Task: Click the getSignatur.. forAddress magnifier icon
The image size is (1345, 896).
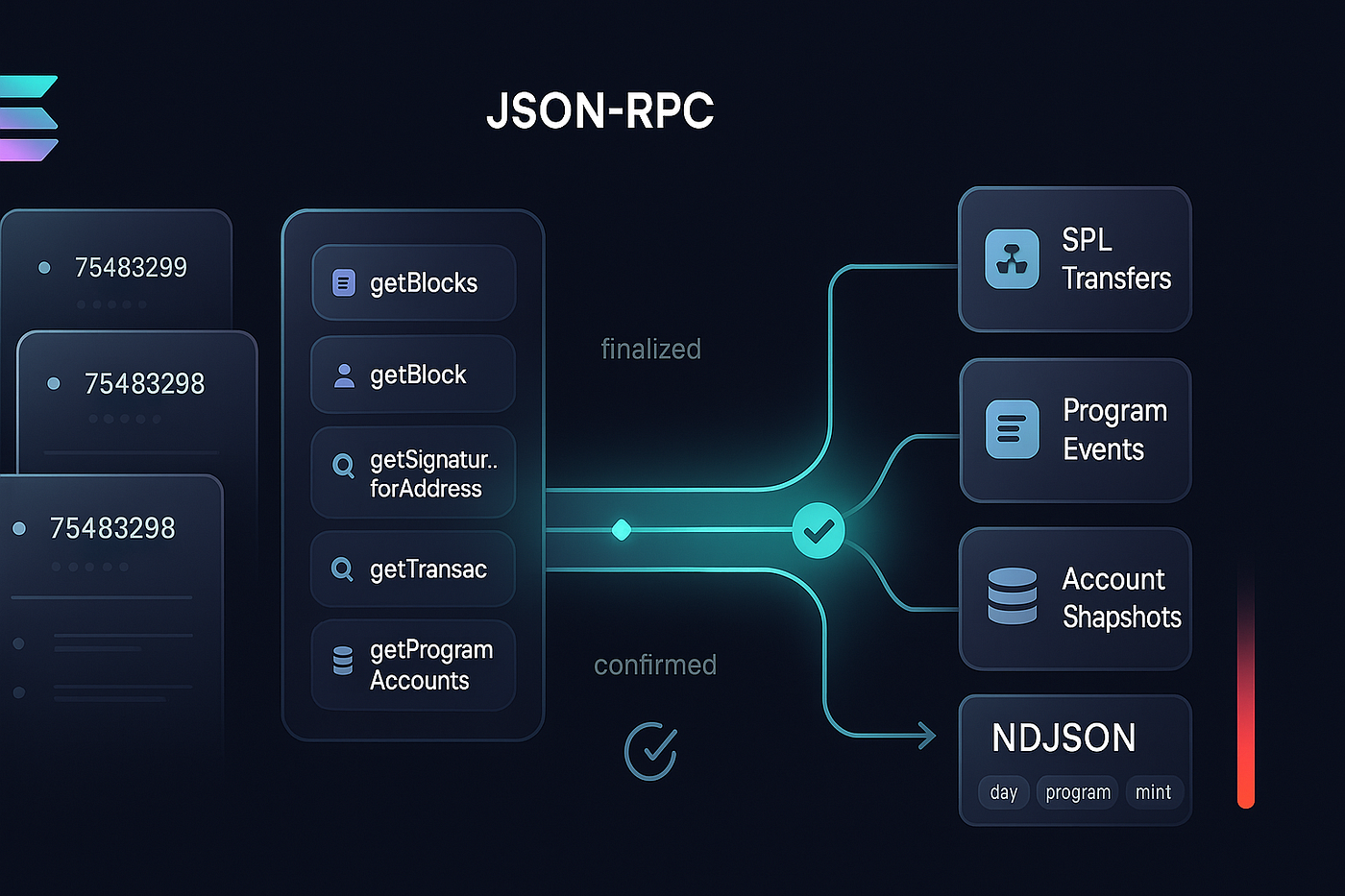Action: click(x=342, y=466)
